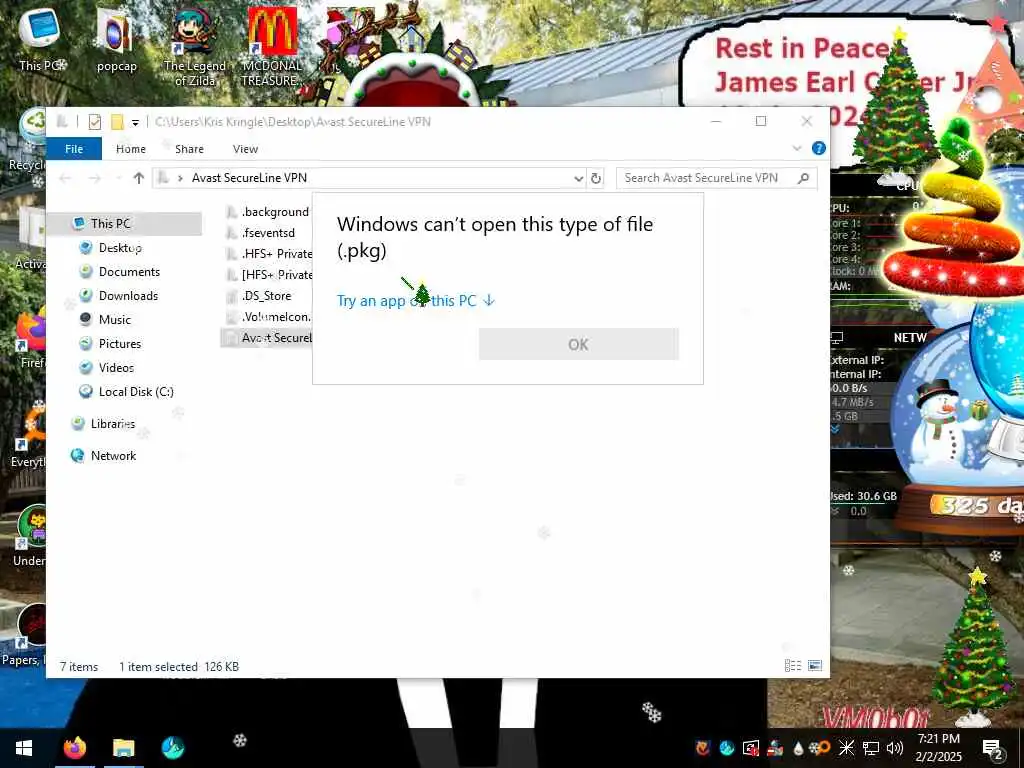The width and height of the screenshot is (1024, 768).
Task: Select Downloads in navigation pane
Action: (x=128, y=296)
